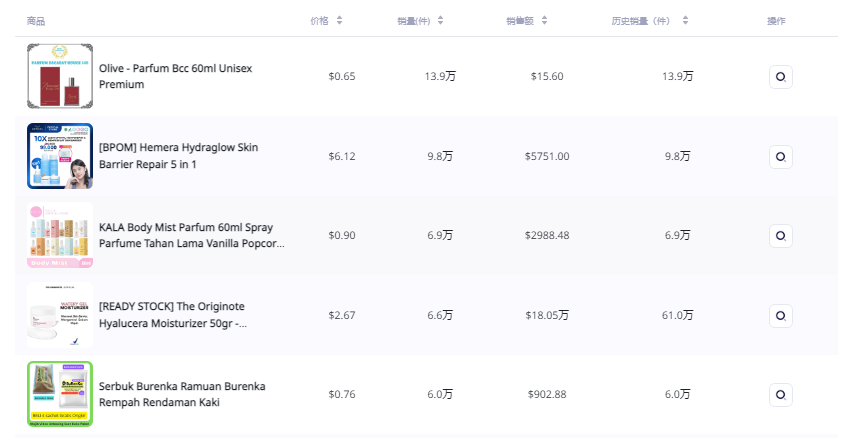Select sales amount cell $18.05万
Viewport: 861px width, 438px height.
[x=547, y=316]
